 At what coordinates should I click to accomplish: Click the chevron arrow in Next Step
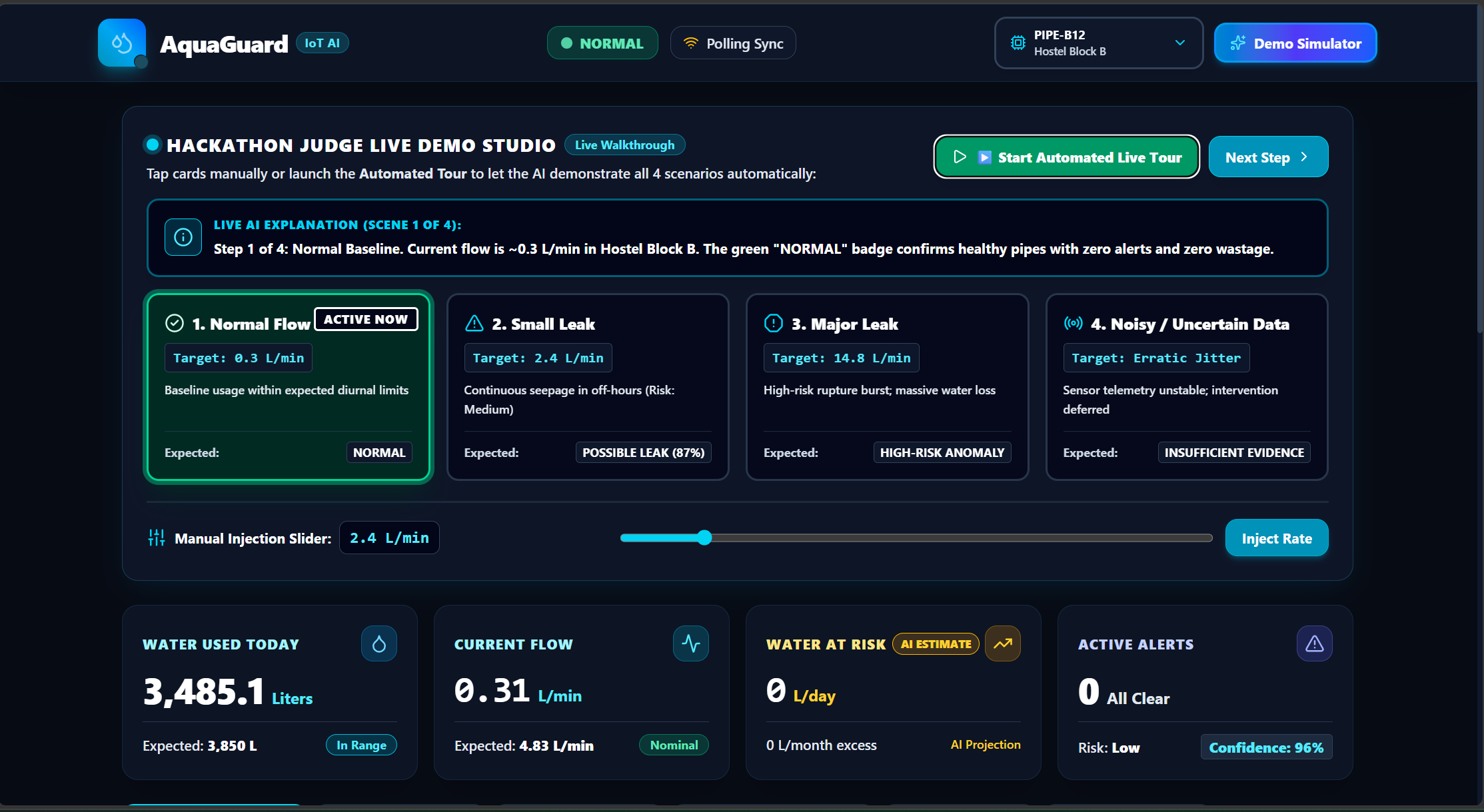[1304, 157]
